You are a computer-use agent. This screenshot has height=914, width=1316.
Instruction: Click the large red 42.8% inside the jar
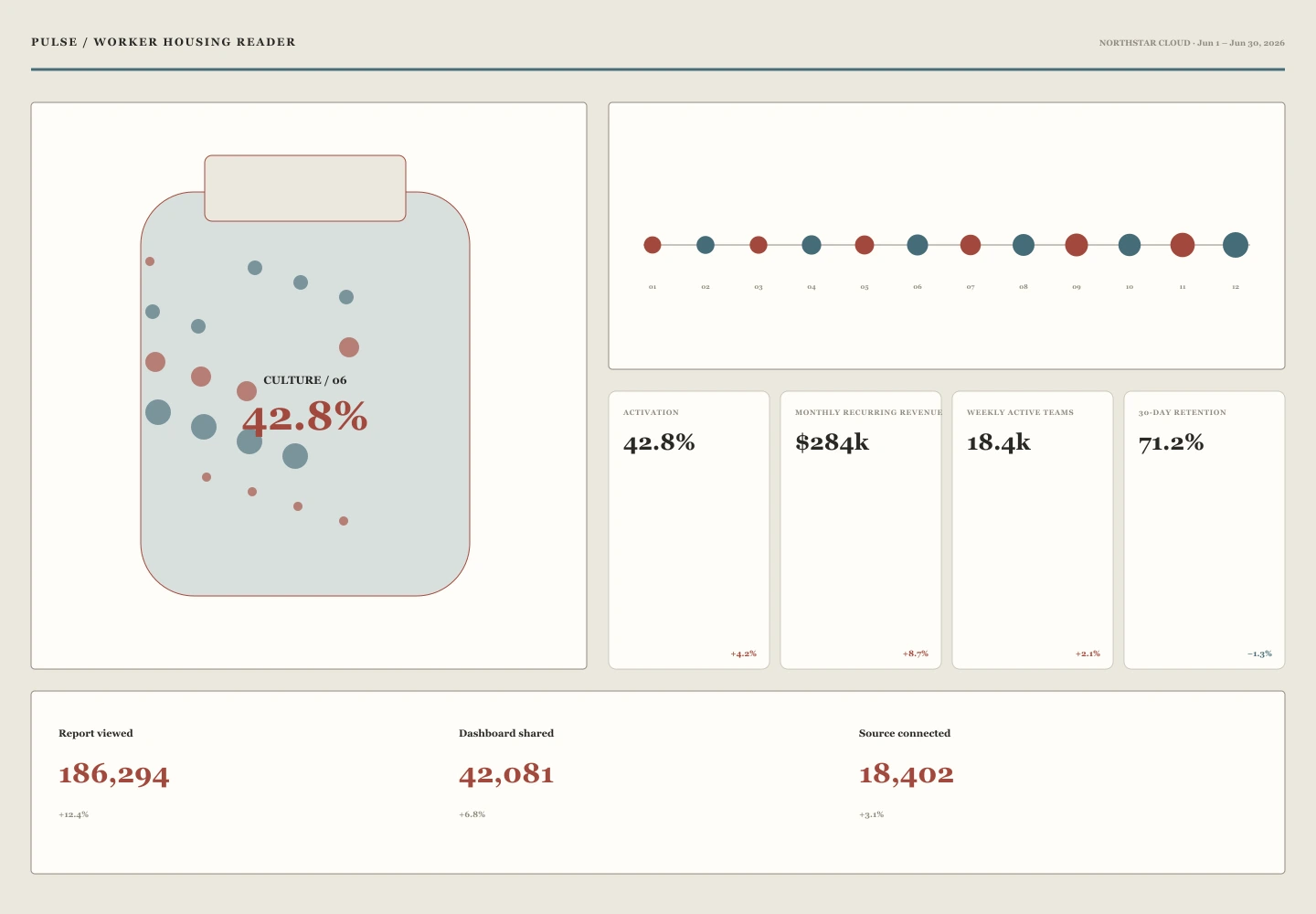point(305,417)
